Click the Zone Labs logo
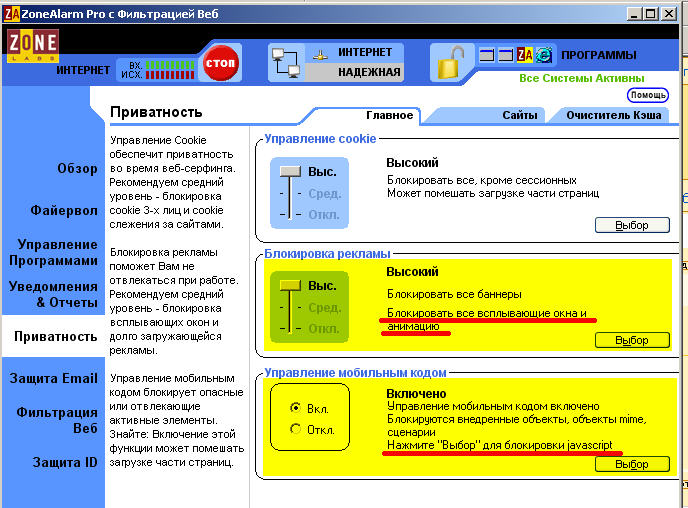688x508 pixels. pyautogui.click(x=33, y=45)
